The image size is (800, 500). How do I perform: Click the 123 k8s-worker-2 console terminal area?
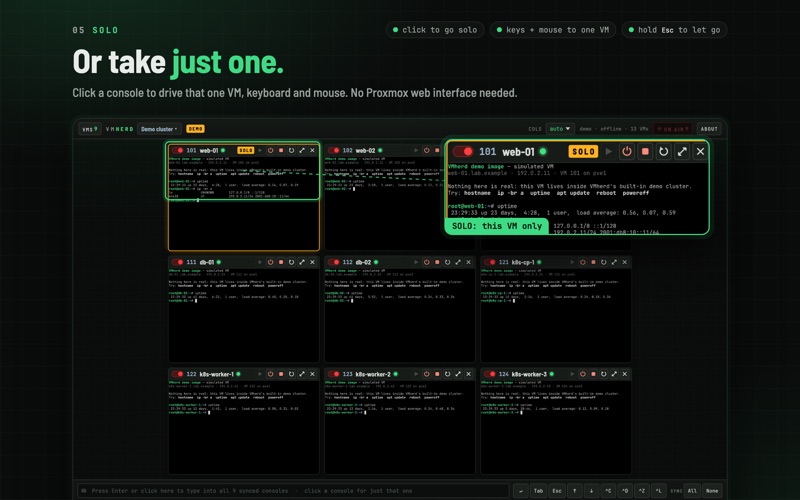click(x=400, y=427)
